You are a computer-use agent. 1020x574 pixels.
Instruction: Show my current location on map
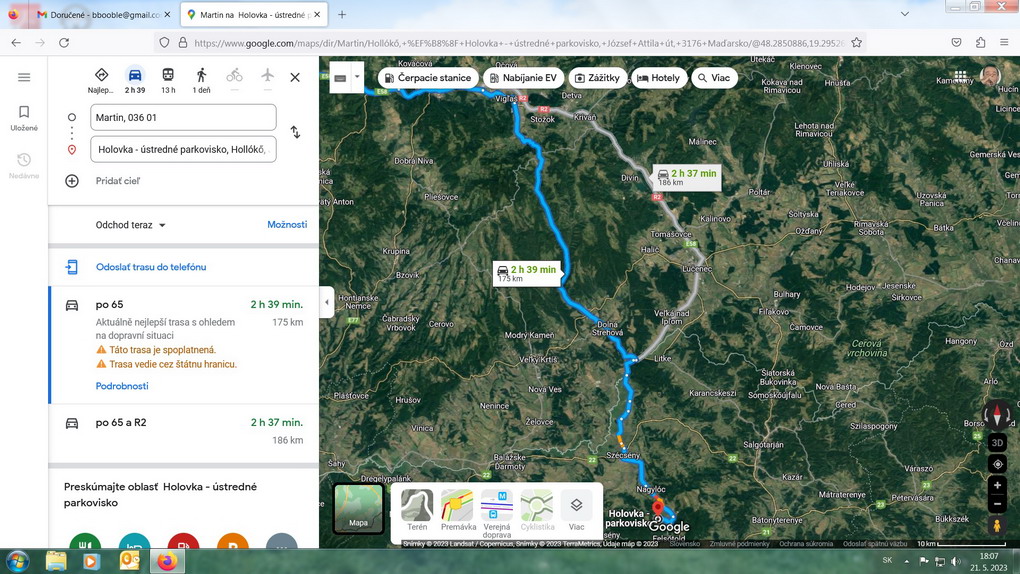[x=997, y=464]
